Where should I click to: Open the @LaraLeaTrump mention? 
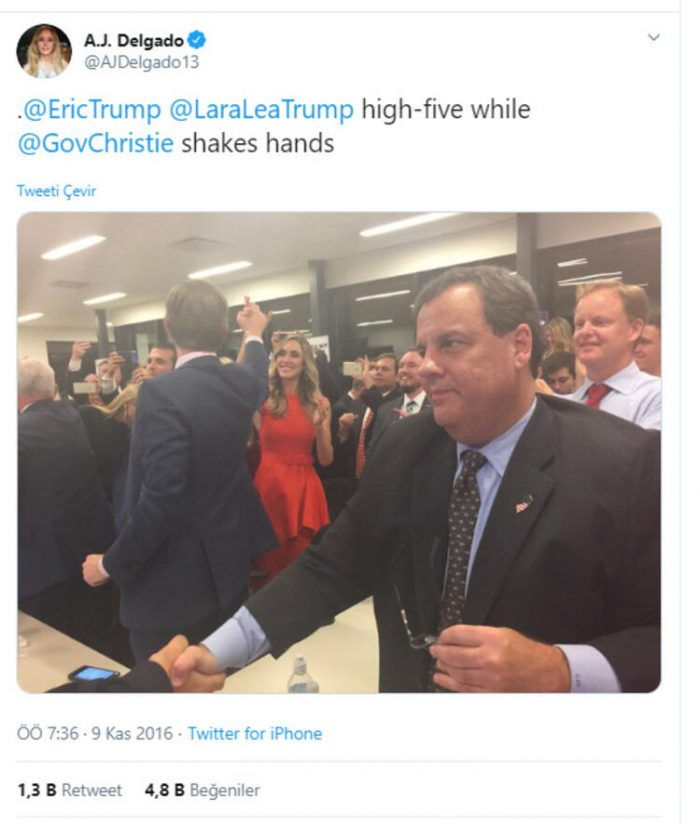click(x=261, y=109)
